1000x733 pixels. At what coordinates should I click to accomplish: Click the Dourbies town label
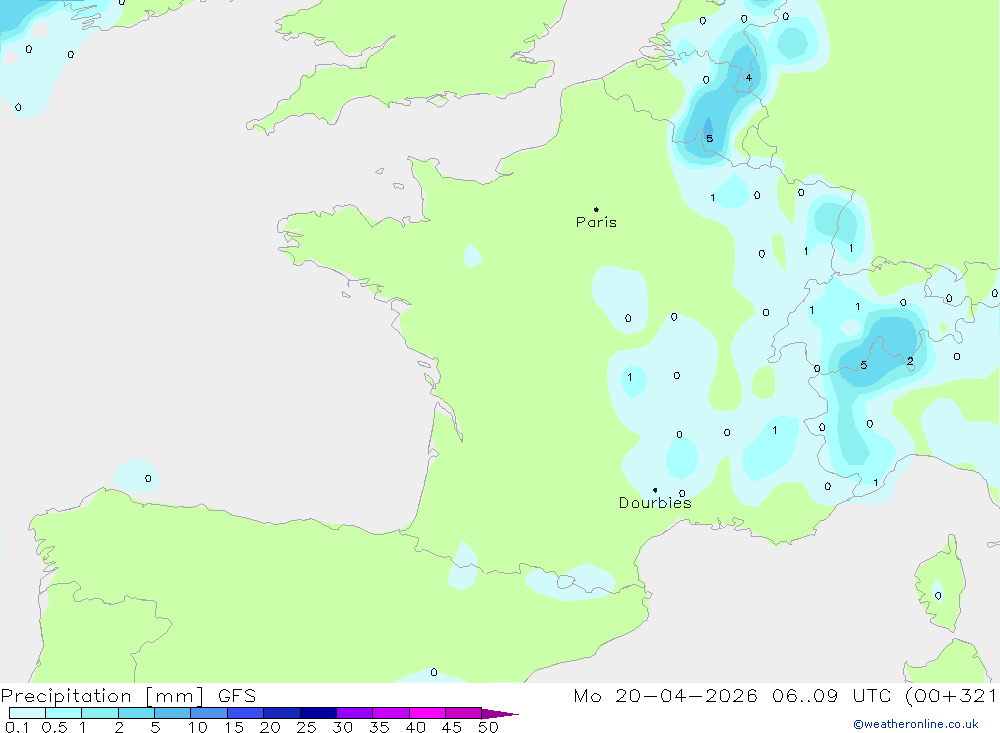tap(655, 503)
